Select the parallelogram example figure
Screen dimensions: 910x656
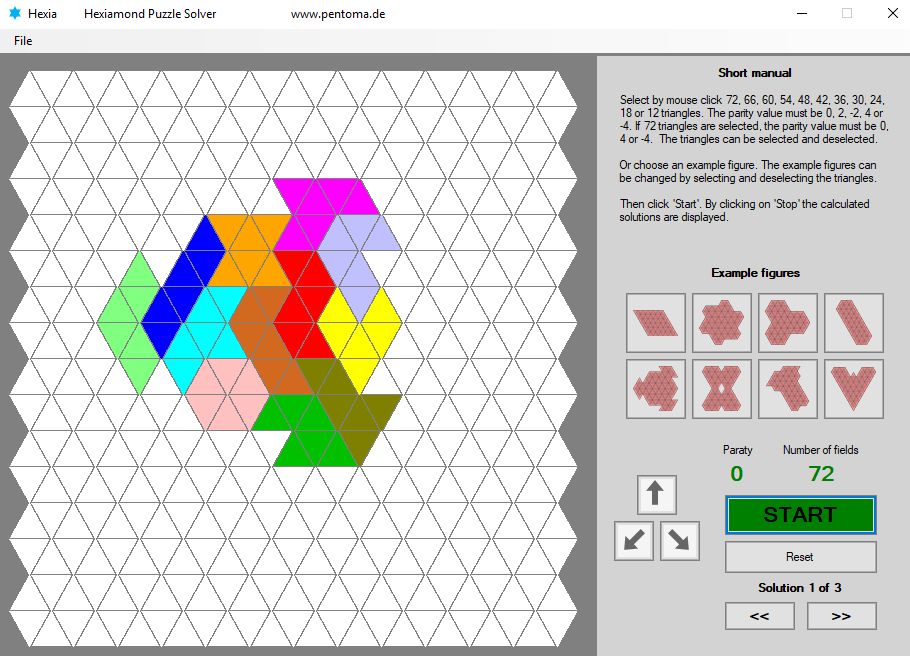coord(656,323)
